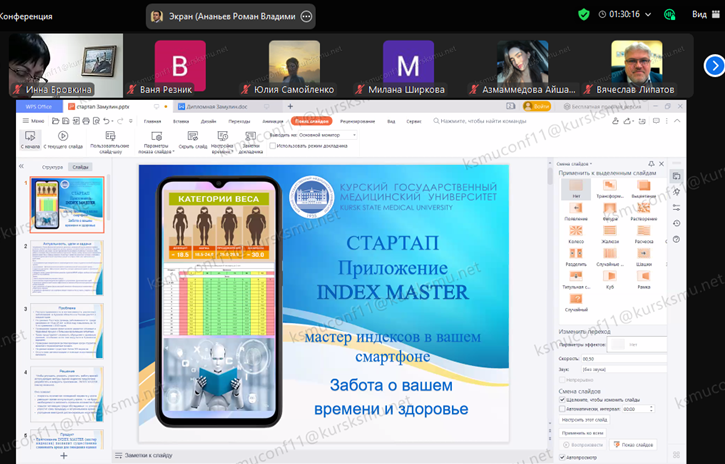The width and height of the screenshot is (725, 464).
Task: Click the print preview icon
Action: (96, 121)
